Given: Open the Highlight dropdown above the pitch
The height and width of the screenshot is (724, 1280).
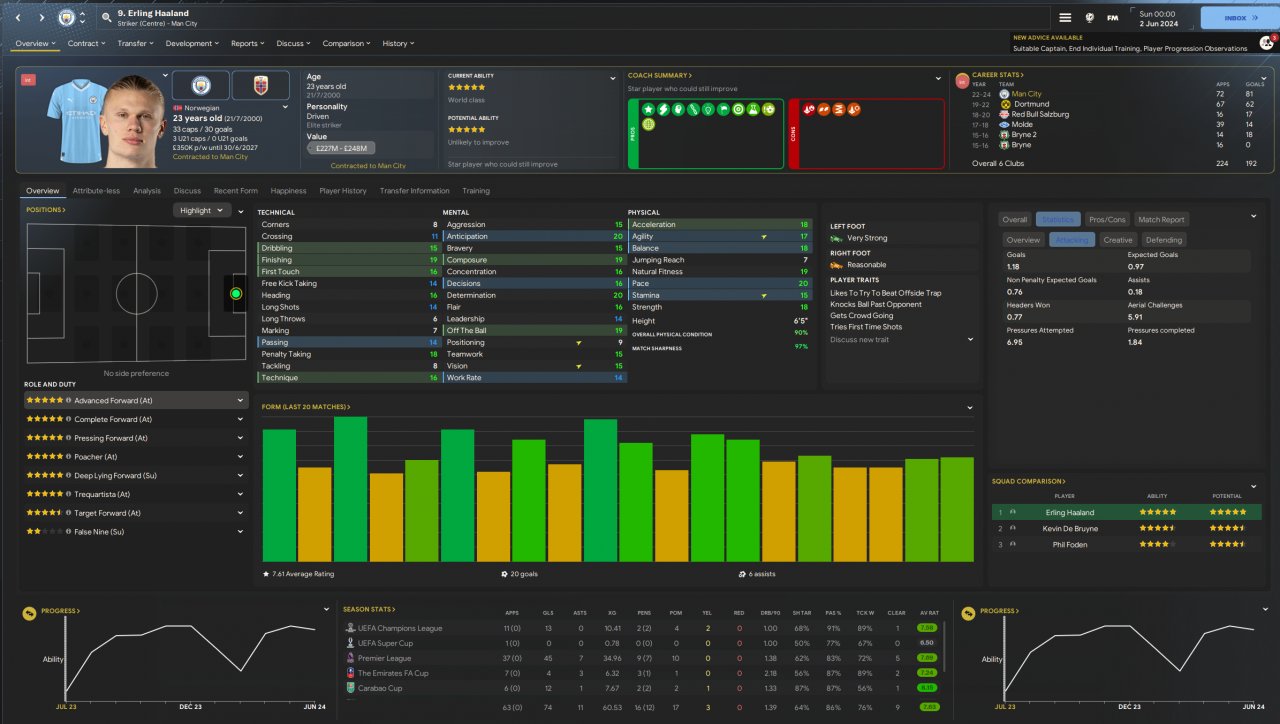Looking at the screenshot, I should pyautogui.click(x=202, y=211).
